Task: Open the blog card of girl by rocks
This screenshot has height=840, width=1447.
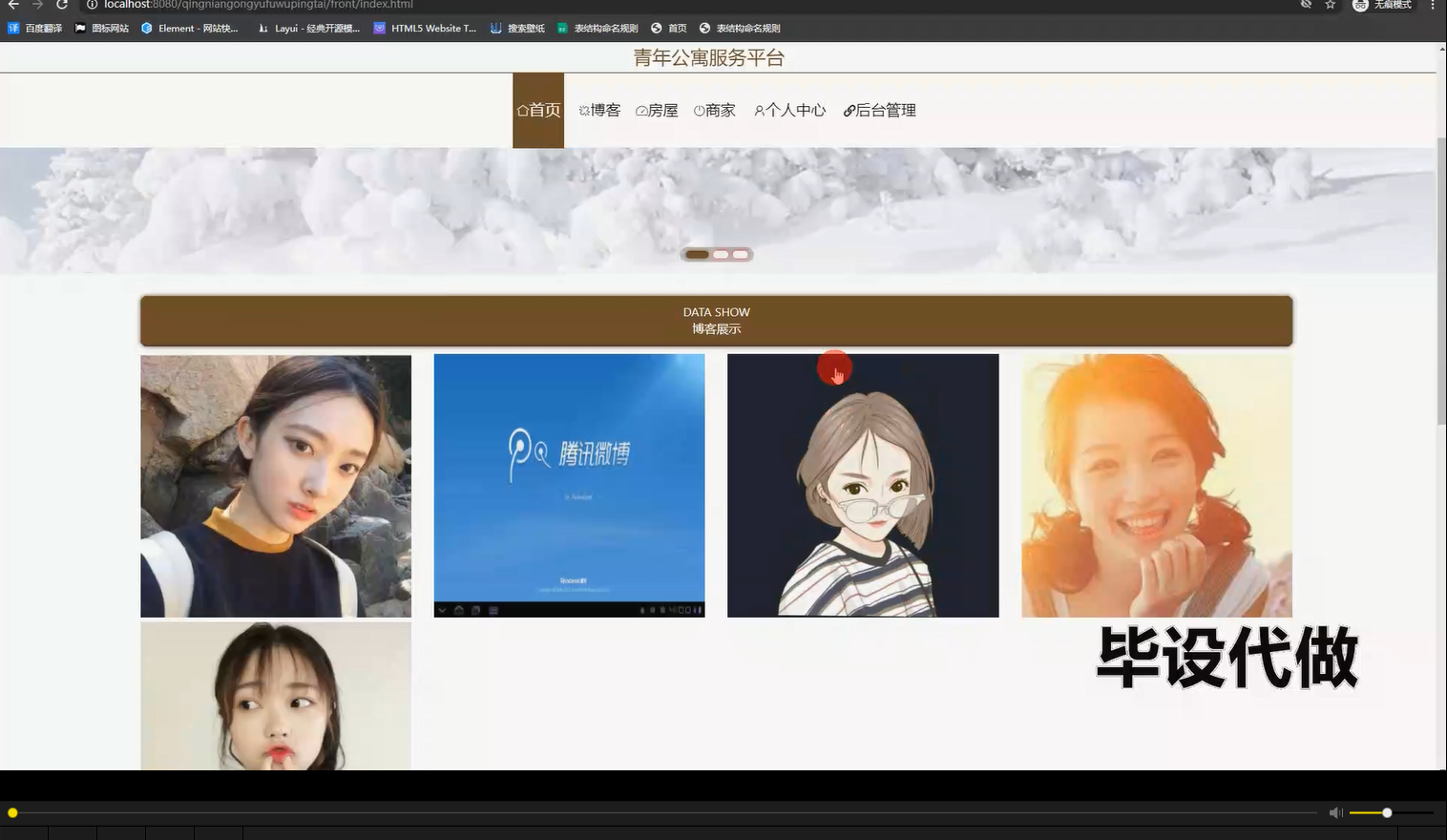Action: (276, 486)
